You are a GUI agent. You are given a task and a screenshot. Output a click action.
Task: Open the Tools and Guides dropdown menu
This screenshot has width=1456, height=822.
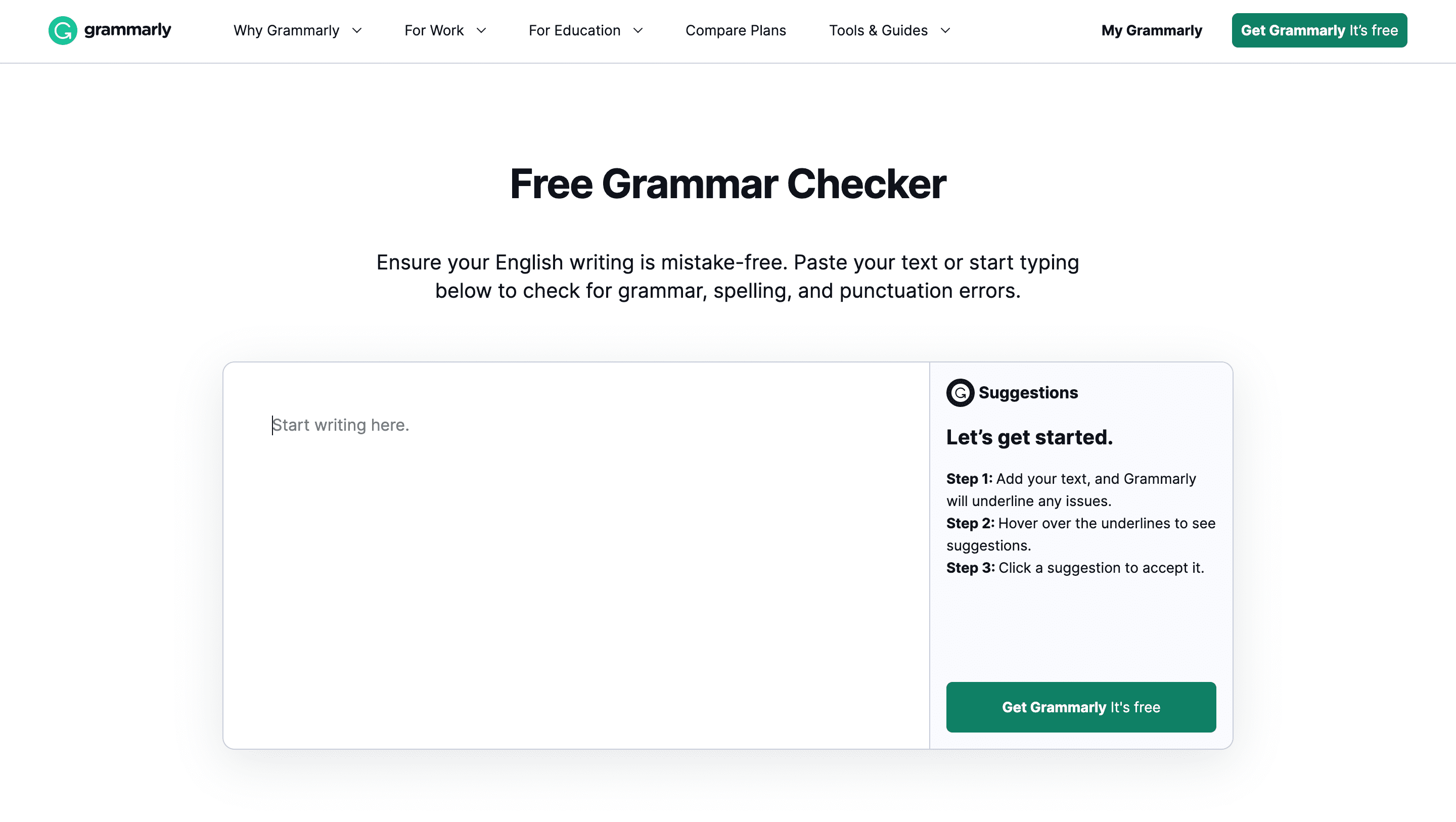890,30
